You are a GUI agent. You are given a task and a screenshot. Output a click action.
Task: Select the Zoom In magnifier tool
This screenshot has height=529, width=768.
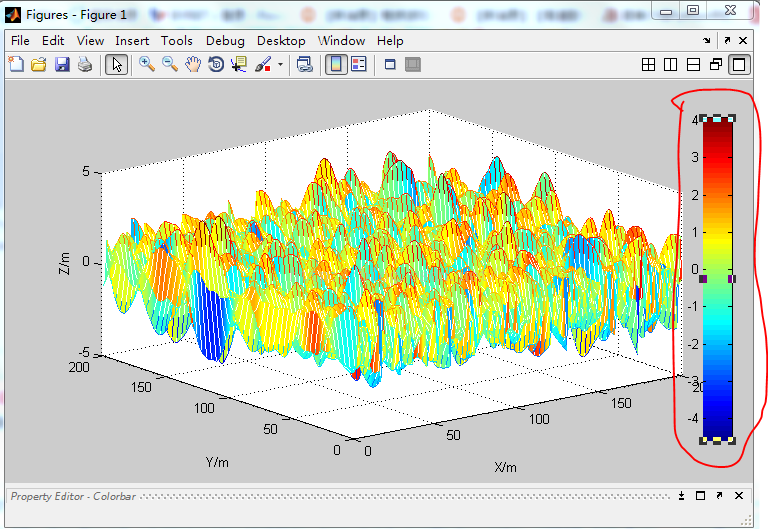[x=147, y=65]
